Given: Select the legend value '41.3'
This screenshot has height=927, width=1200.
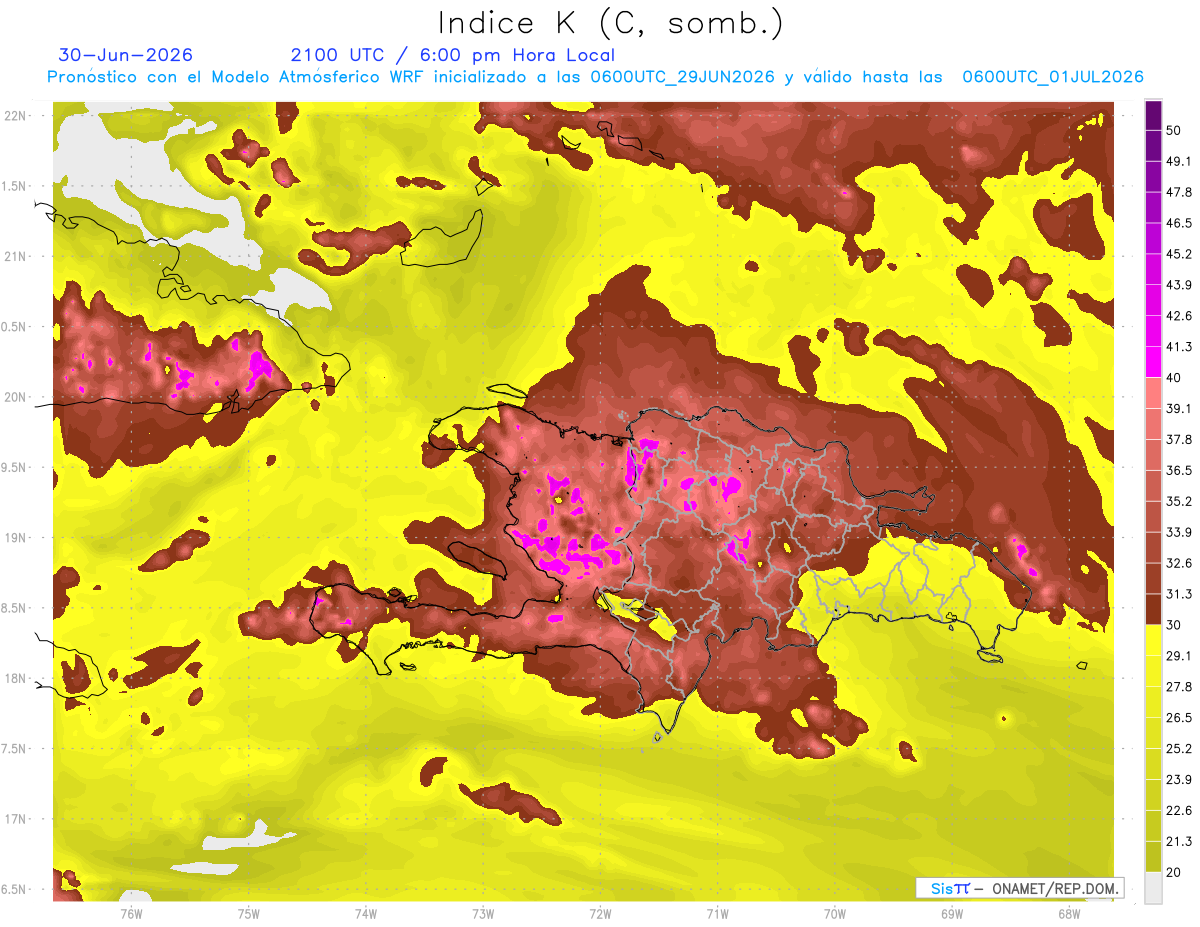Looking at the screenshot, I should coord(1179,347).
